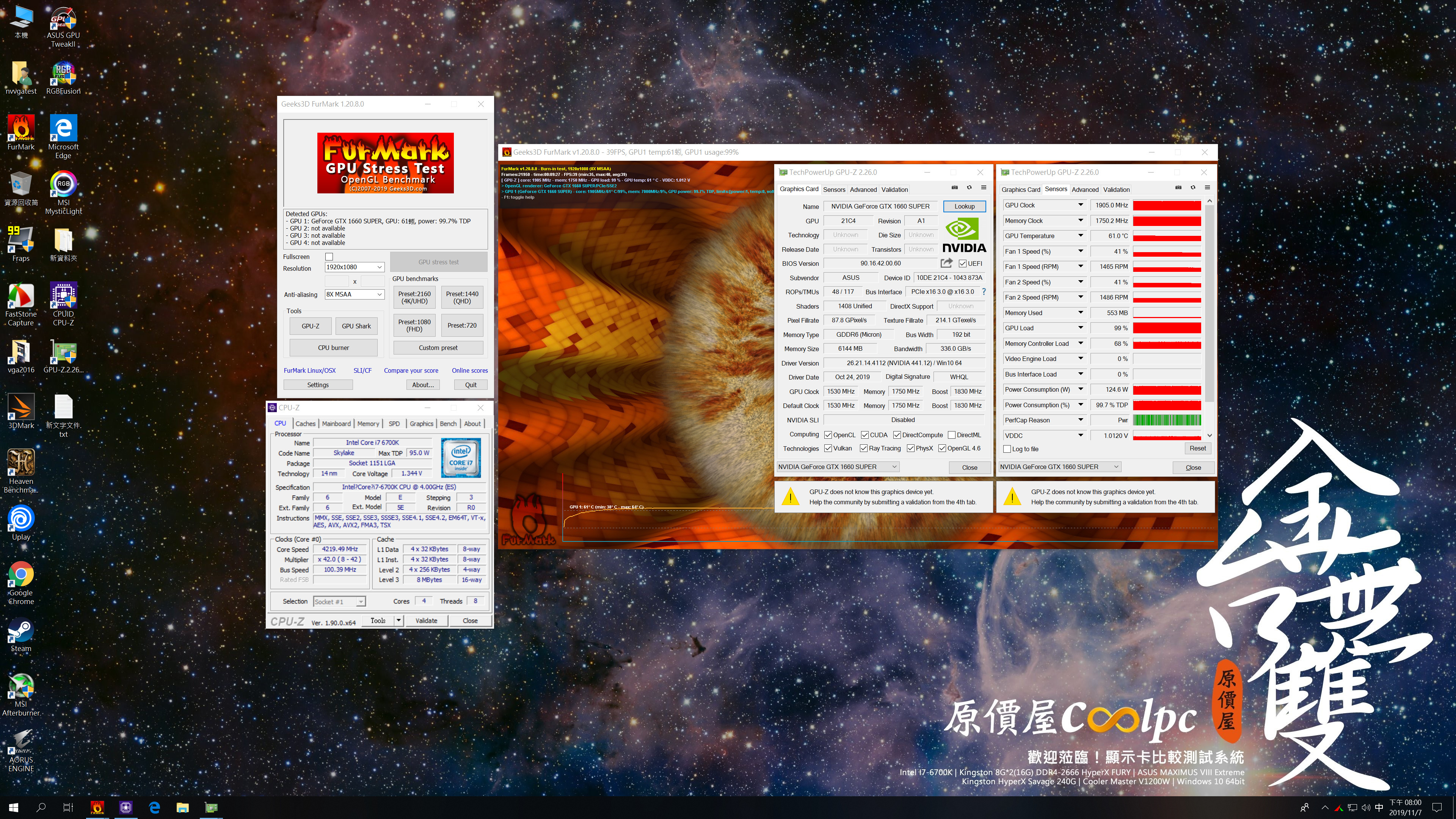1456x819 pixels.
Task: Click Lookup button in GPU-Z
Action: pos(964,206)
